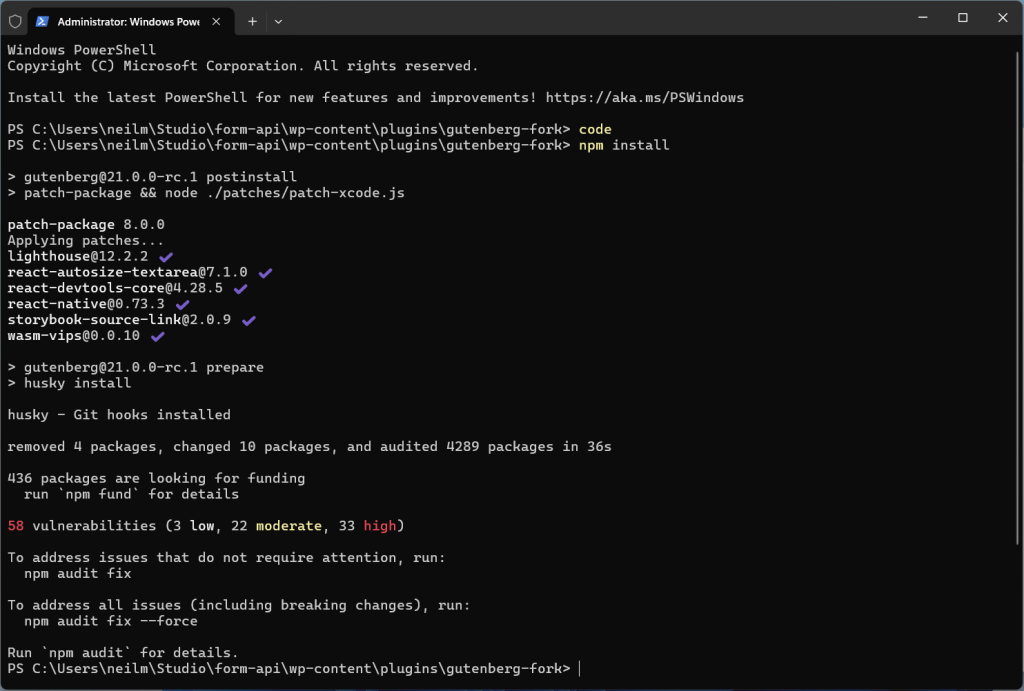The image size is (1024, 691).
Task: Click the red 58 vulnerabilities count
Action: pyautogui.click(x=15, y=526)
